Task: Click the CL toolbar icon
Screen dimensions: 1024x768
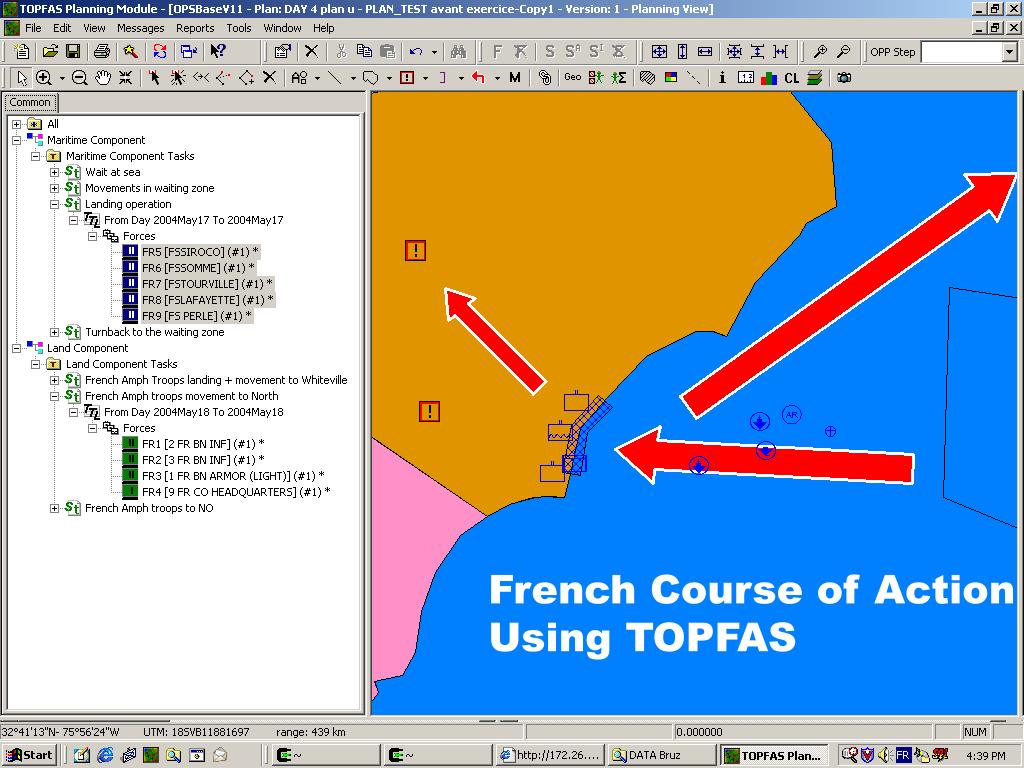Action: 792,78
